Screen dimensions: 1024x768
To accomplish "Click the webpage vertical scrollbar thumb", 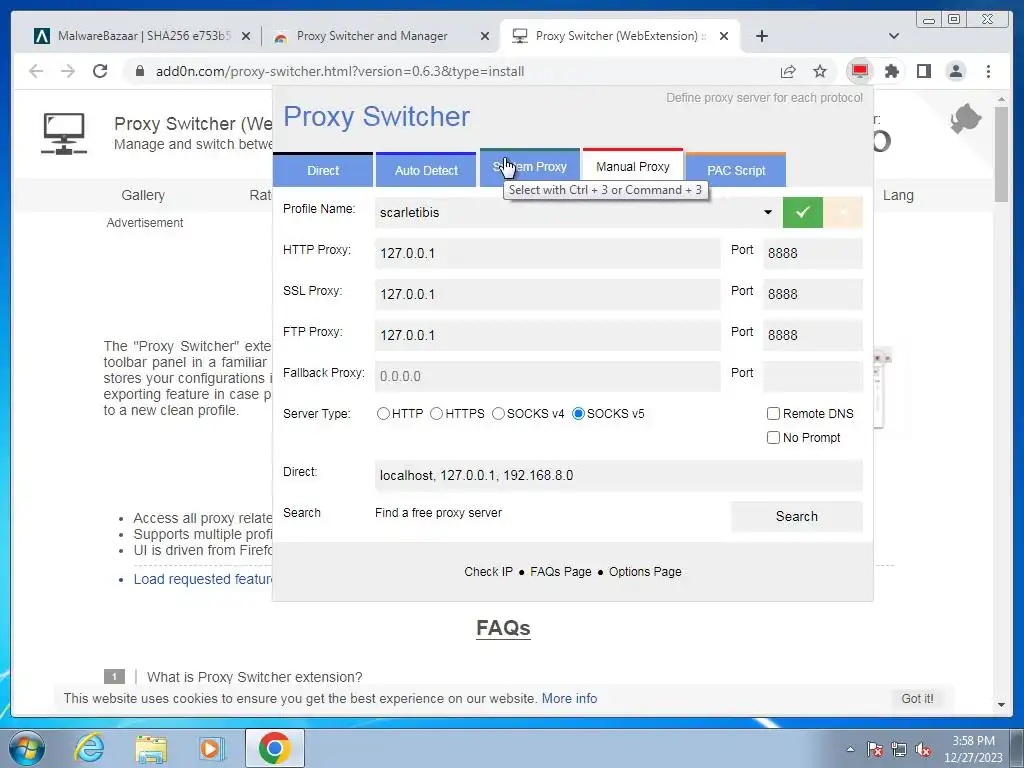I will click(1001, 154).
